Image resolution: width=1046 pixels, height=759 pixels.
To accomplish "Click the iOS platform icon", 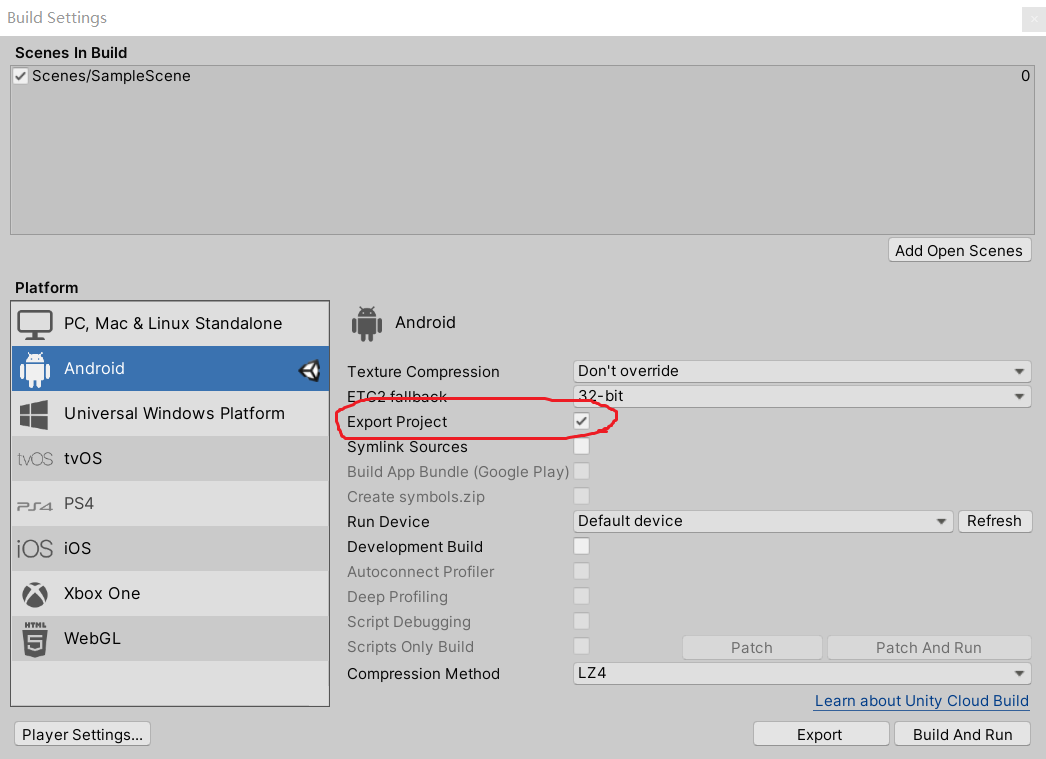I will [x=35, y=549].
